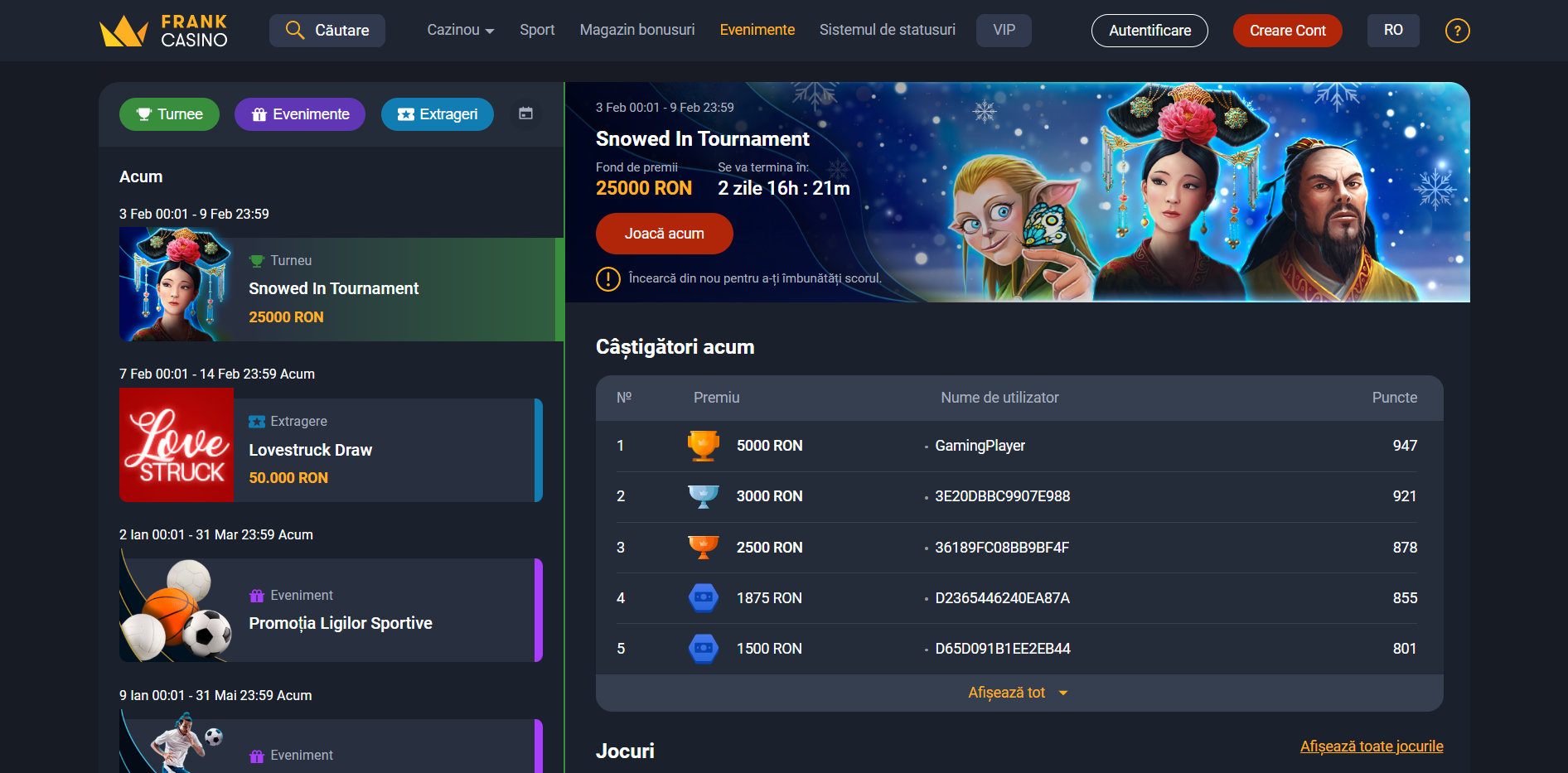Click the bronze trophy icon for 2500 RON
The width and height of the screenshot is (1568, 773).
pyautogui.click(x=703, y=547)
